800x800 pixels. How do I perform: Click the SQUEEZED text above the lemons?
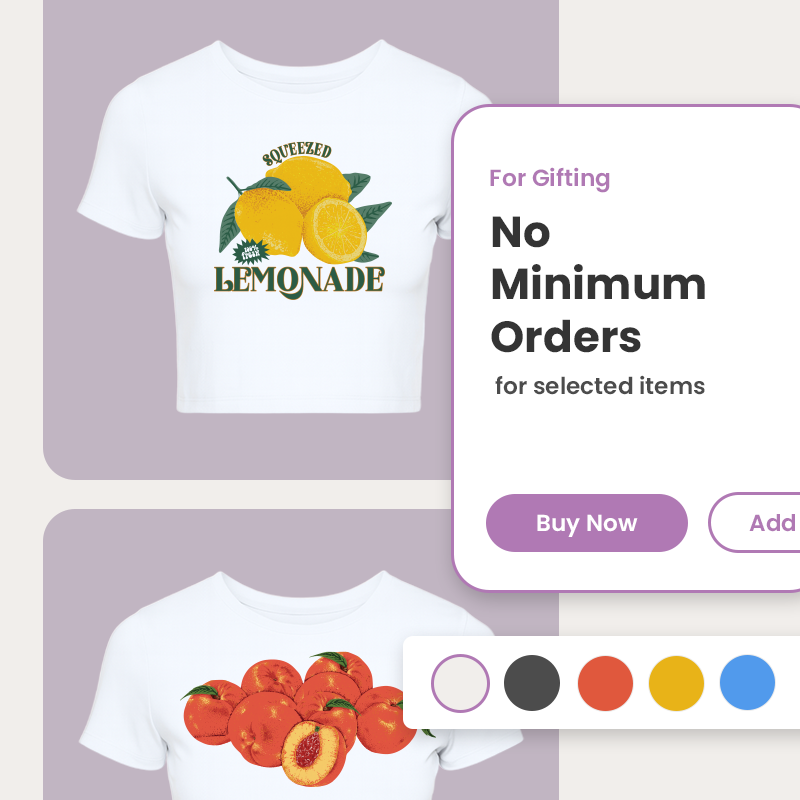pos(296,155)
